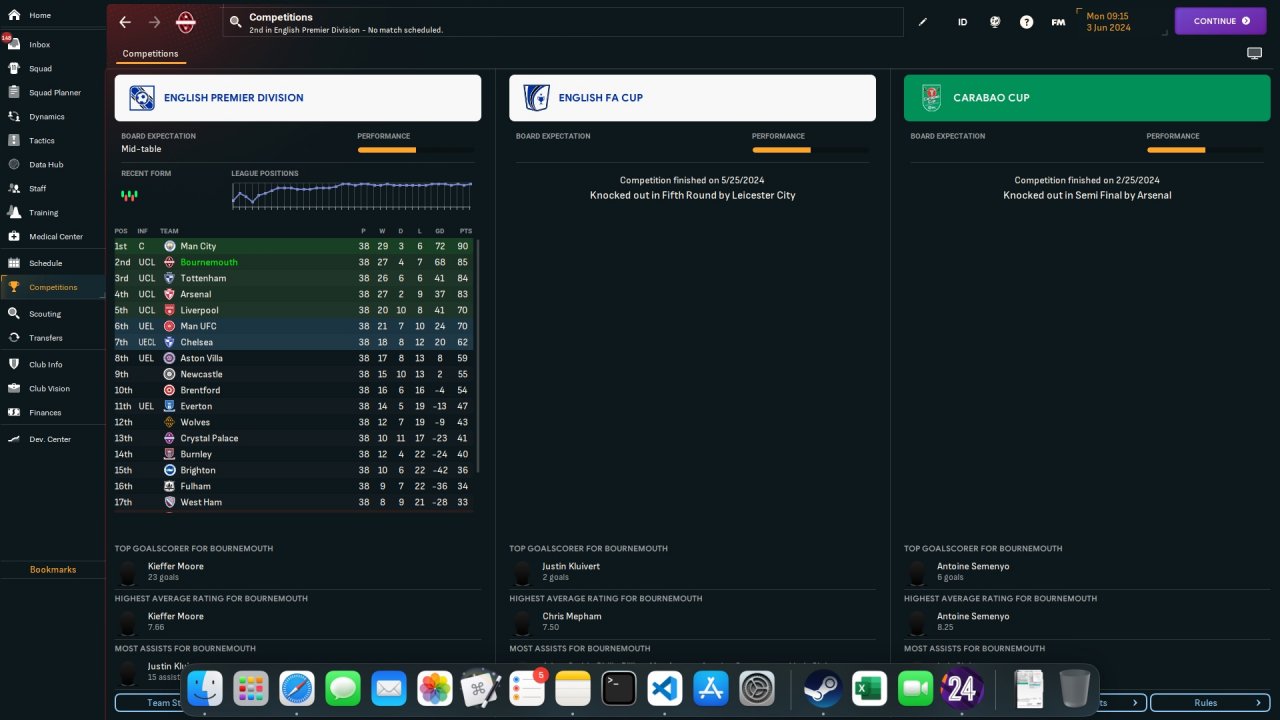The image size is (1280, 720).
Task: Open Tactics in the sidebar
Action: click(x=53, y=141)
